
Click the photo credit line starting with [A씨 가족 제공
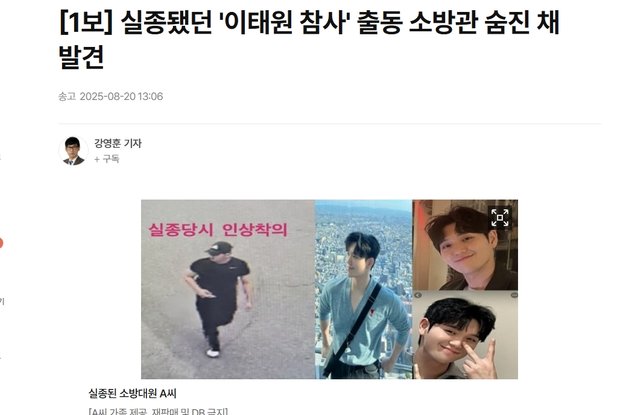point(158,411)
